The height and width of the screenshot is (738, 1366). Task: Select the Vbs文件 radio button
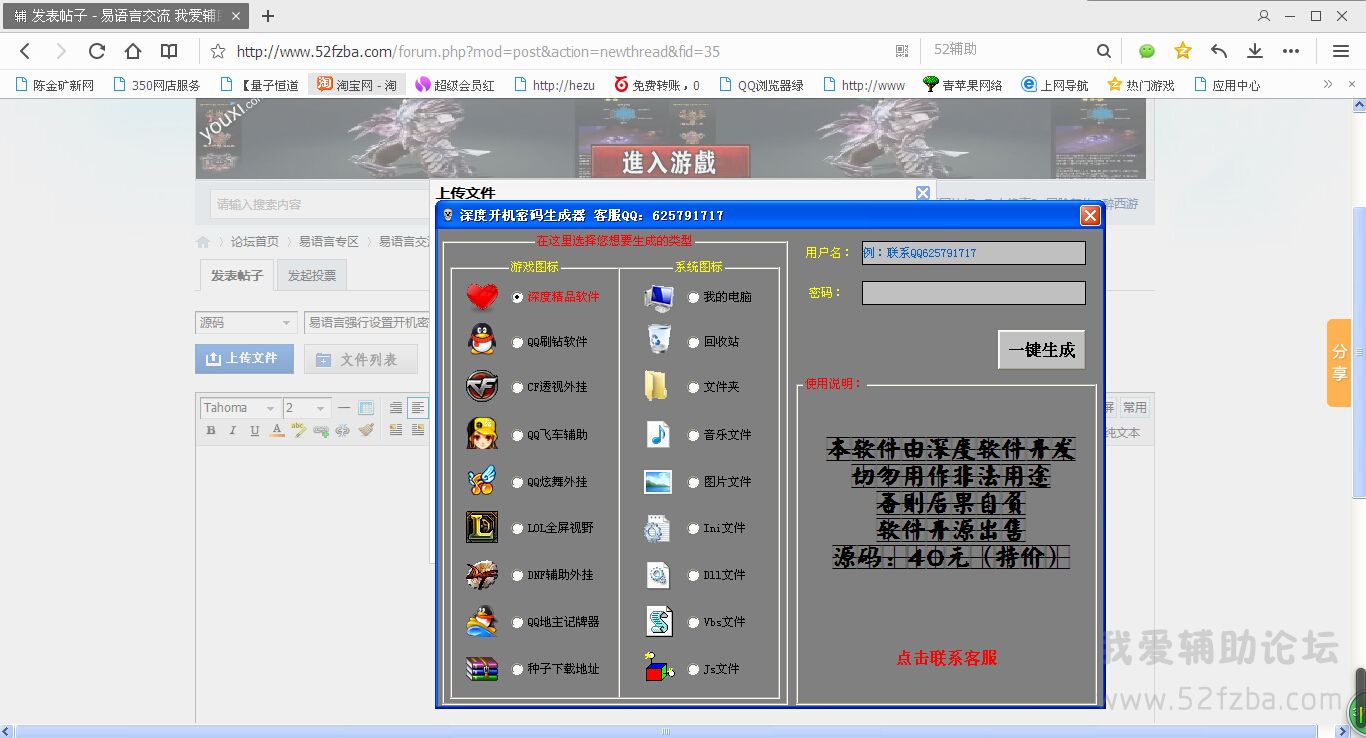(693, 622)
